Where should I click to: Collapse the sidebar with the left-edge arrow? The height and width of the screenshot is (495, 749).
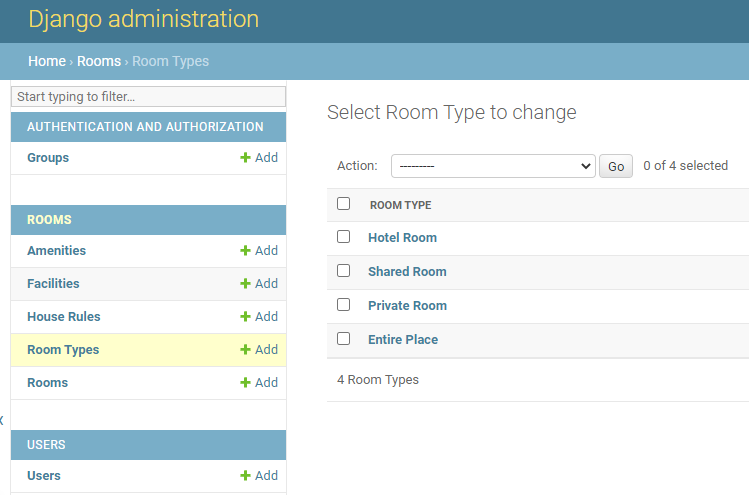(x=2, y=420)
